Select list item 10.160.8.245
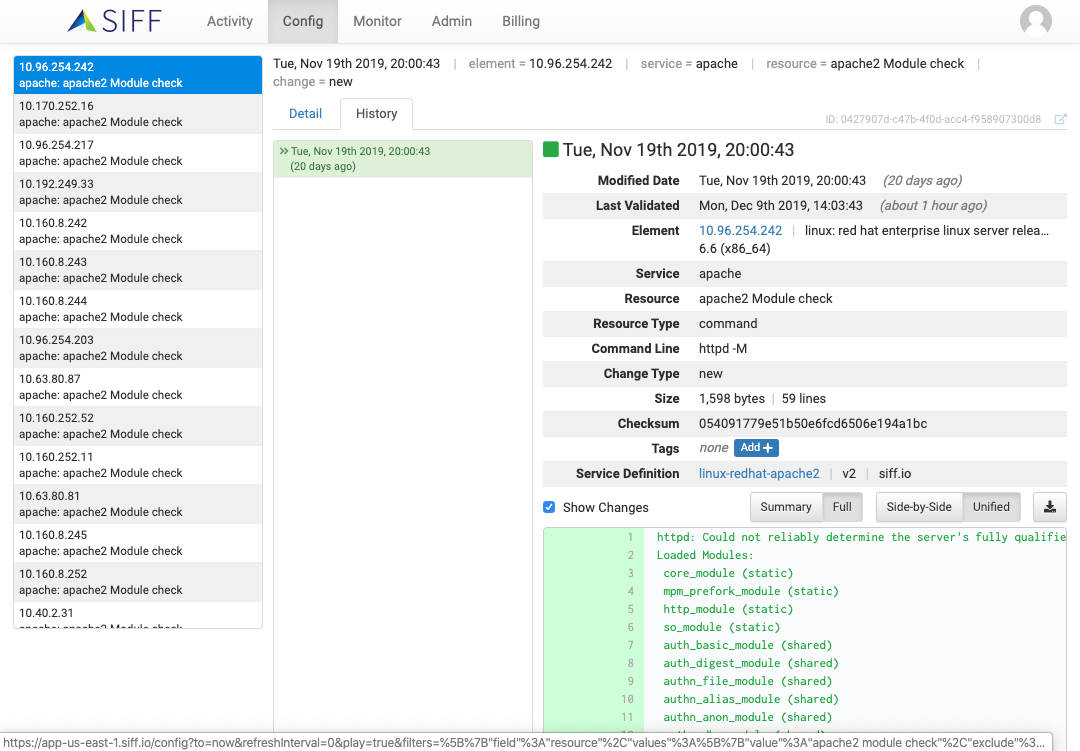The width and height of the screenshot is (1080, 751). point(138,543)
